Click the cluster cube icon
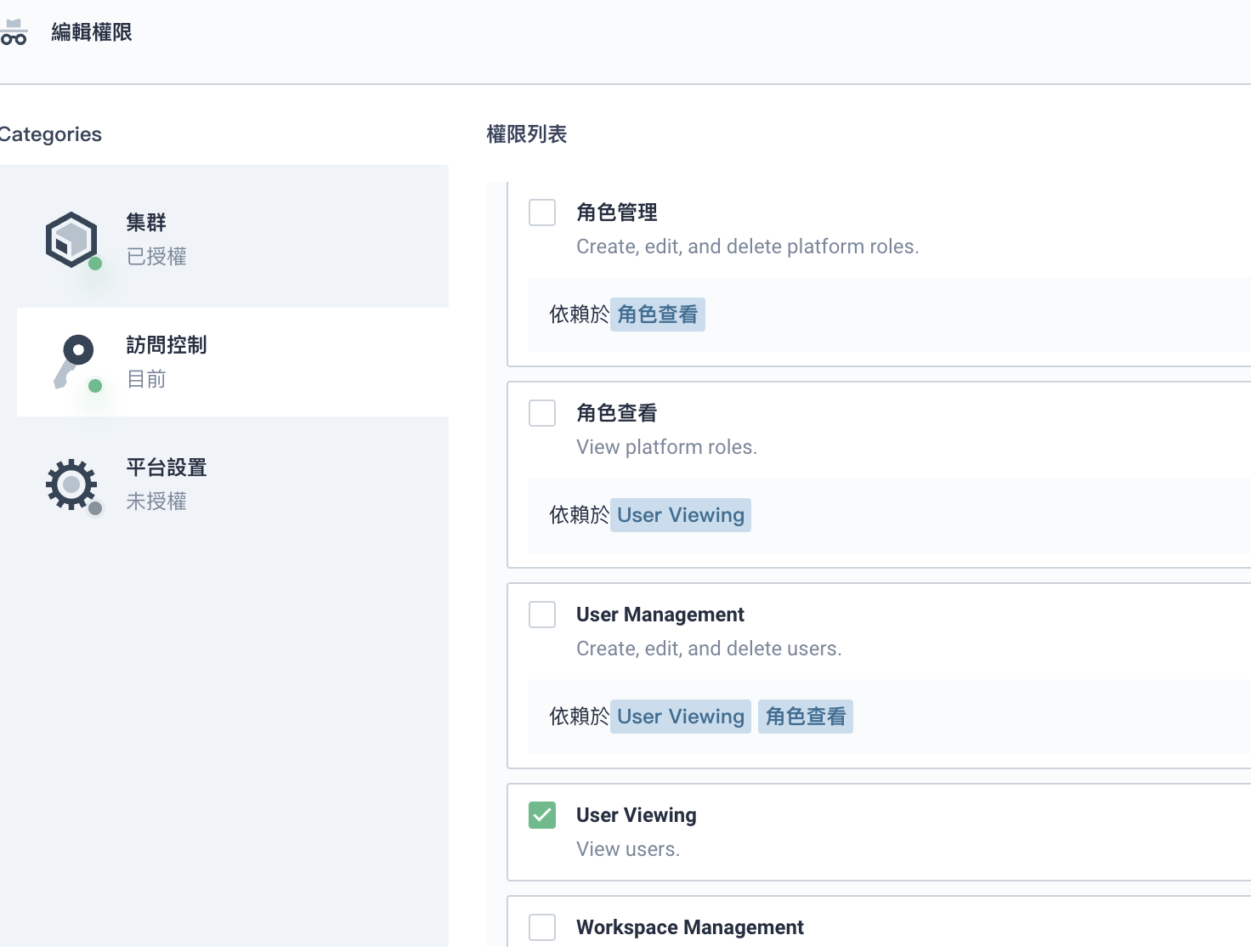This screenshot has width=1251, height=952. pos(71,240)
